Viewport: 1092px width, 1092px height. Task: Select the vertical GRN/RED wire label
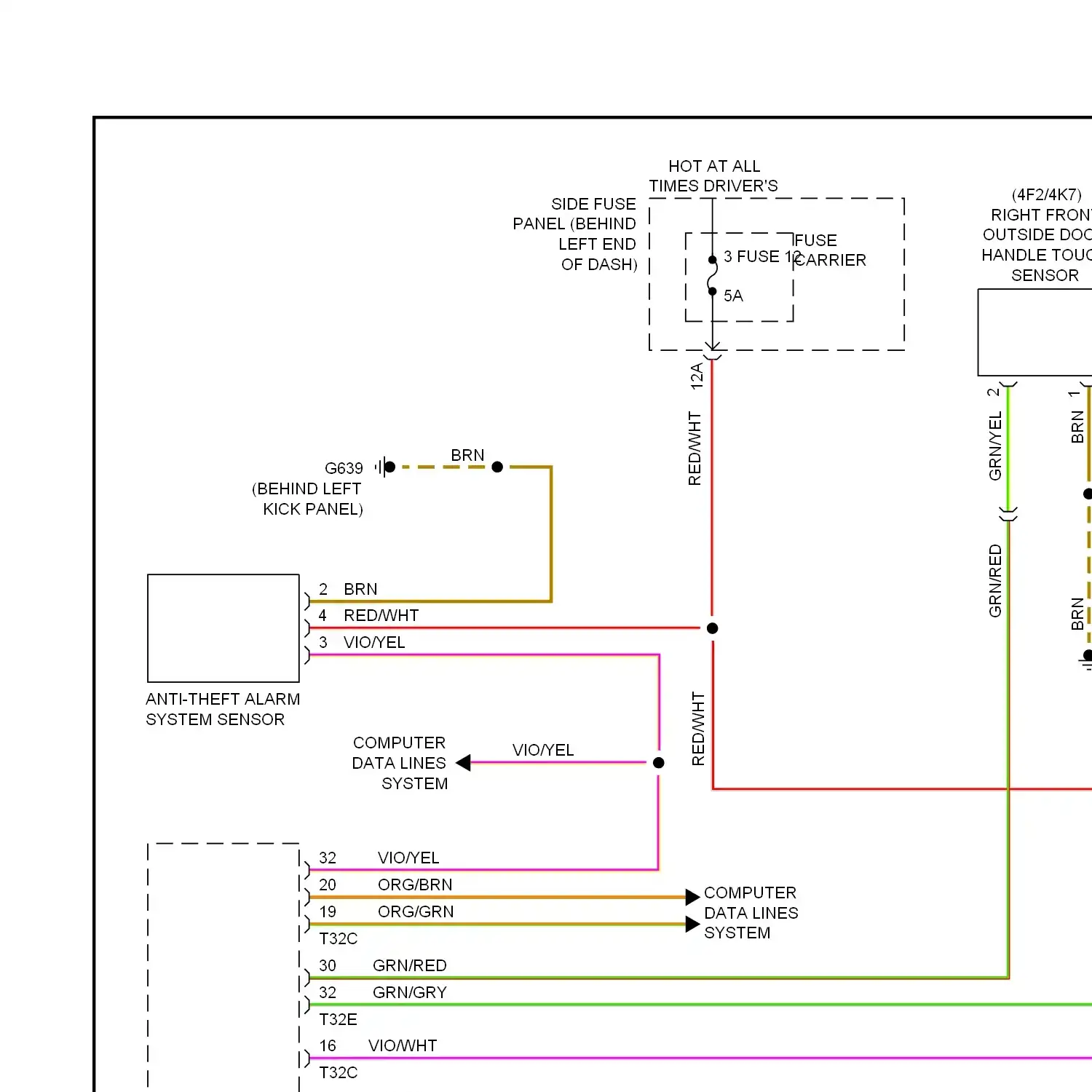tap(995, 581)
